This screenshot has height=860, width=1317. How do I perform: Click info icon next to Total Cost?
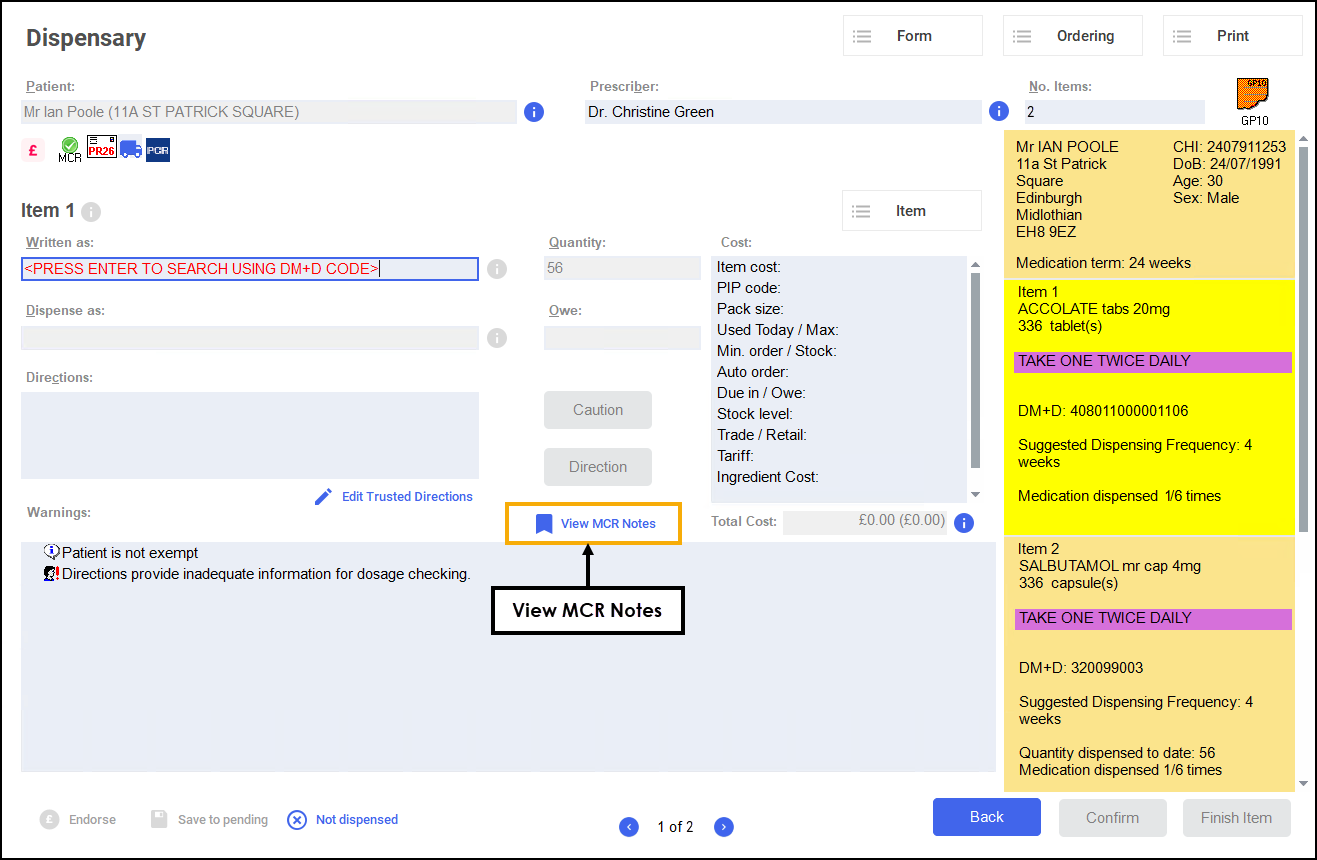pos(964,522)
